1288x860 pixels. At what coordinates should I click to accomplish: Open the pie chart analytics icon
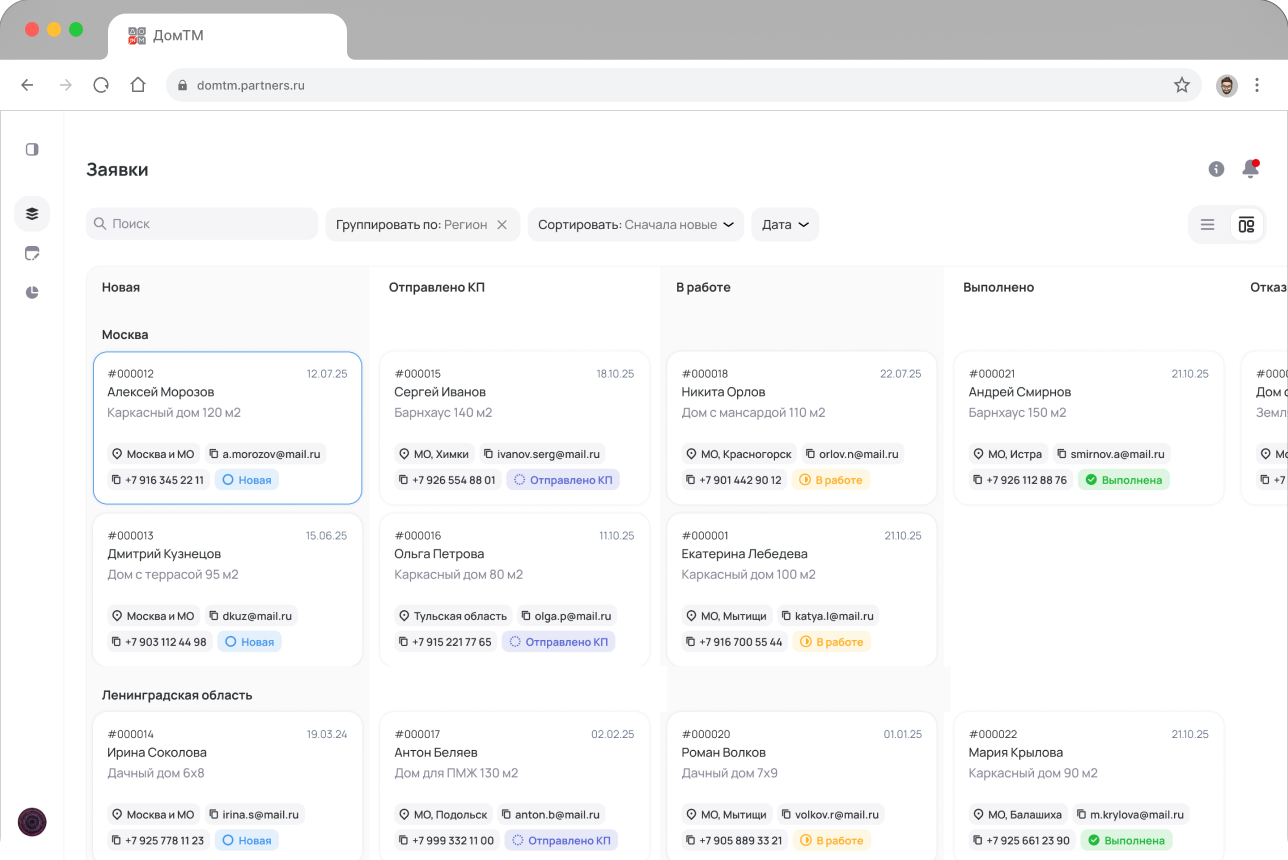coord(32,292)
